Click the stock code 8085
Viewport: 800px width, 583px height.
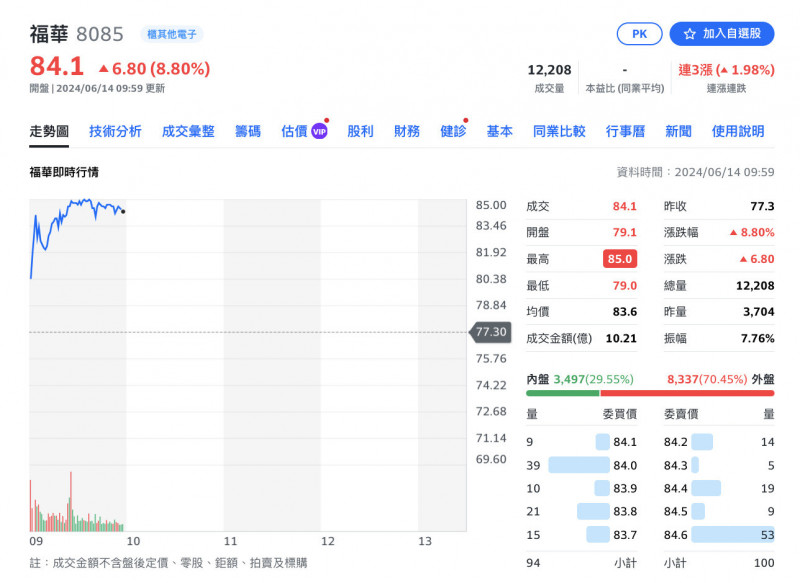click(x=100, y=34)
